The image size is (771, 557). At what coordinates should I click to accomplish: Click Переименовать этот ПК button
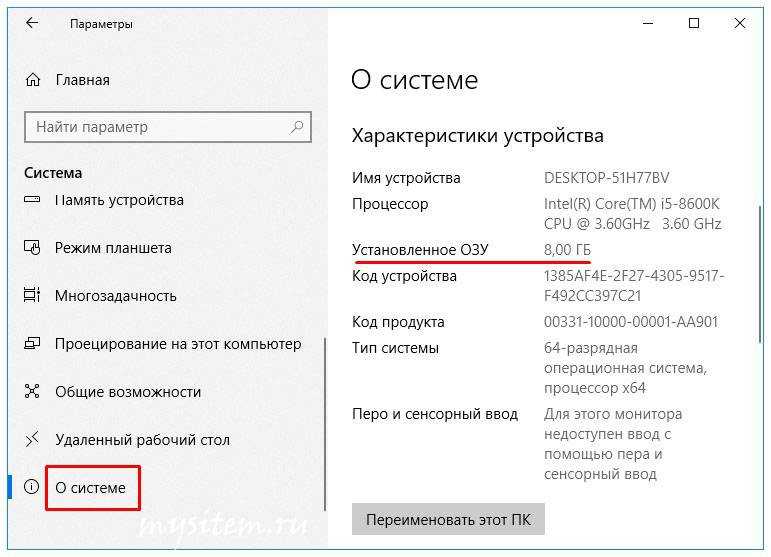click(448, 519)
